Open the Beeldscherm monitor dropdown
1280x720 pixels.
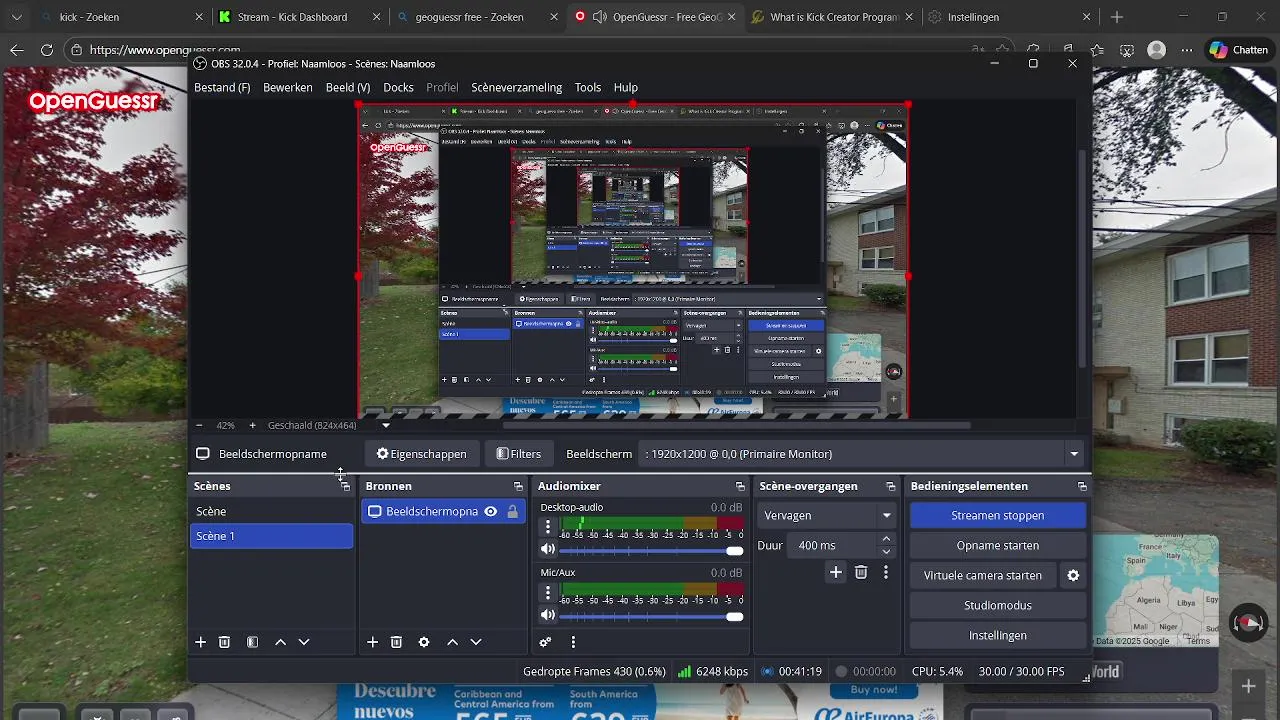click(863, 454)
